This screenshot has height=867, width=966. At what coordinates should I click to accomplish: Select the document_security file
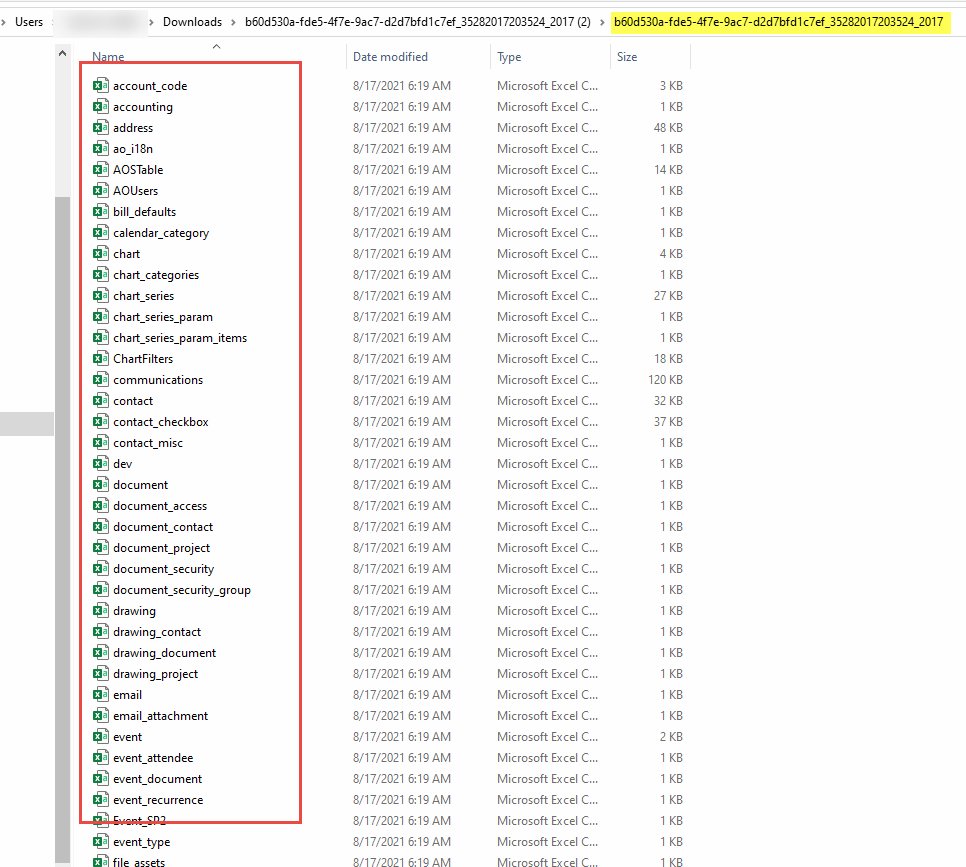click(163, 568)
